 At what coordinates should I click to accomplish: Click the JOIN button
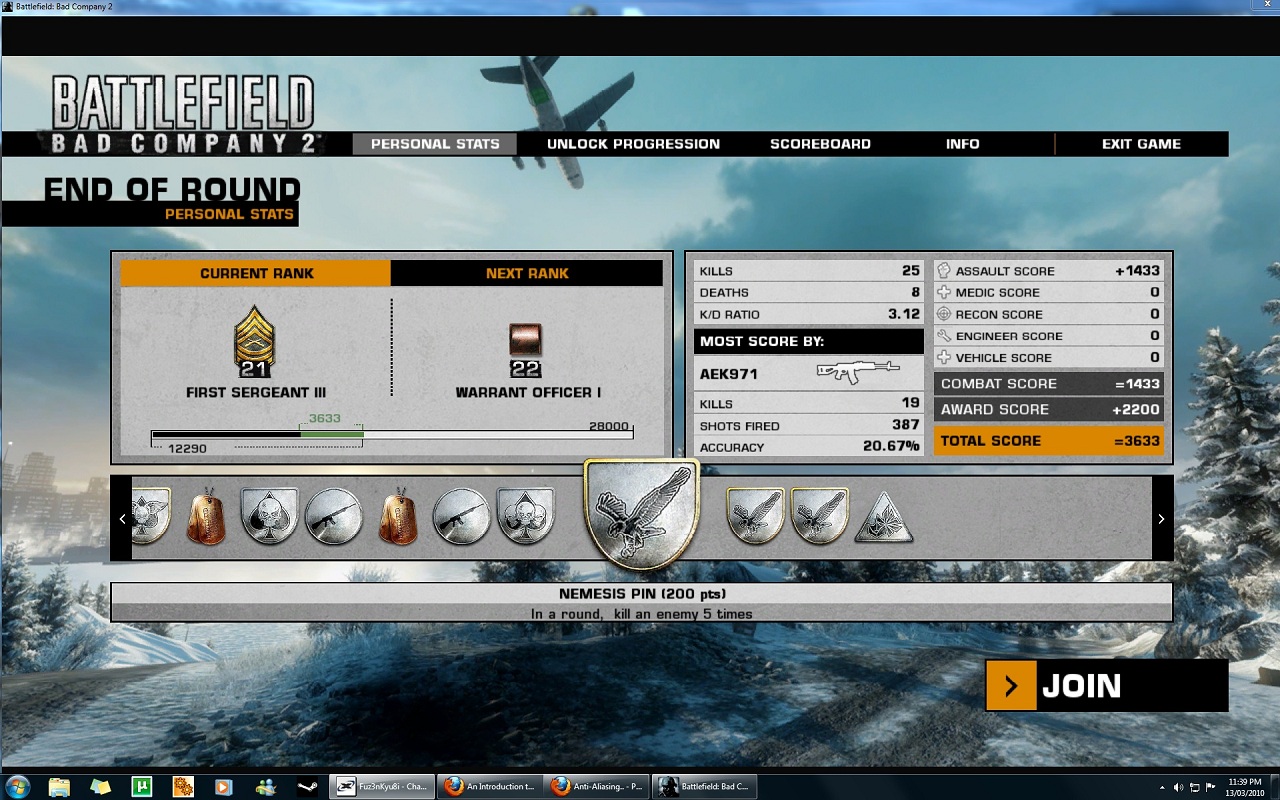point(1106,685)
